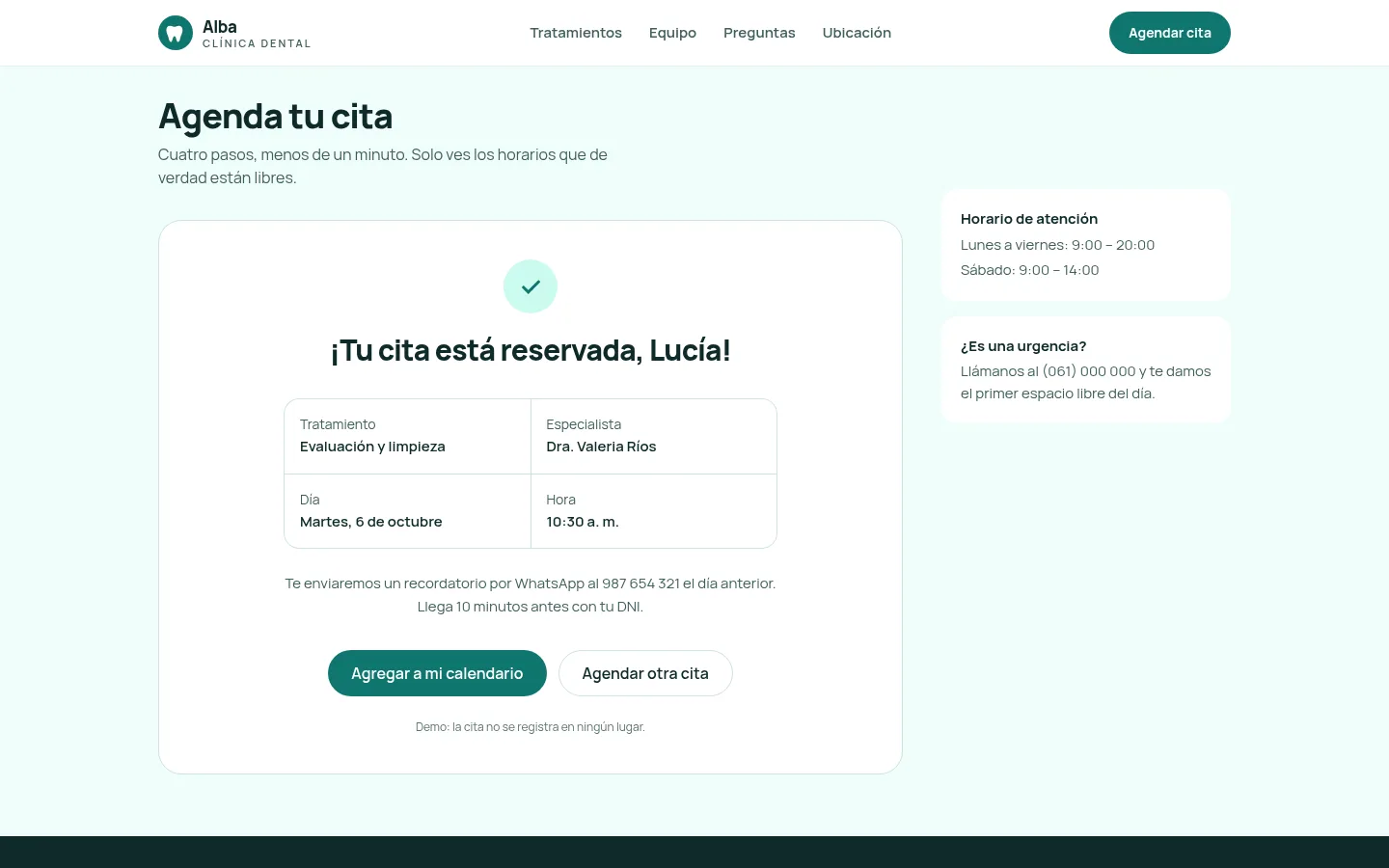The width and height of the screenshot is (1389, 868).
Task: Click the WhatsApp reminder message text
Action: coord(531,583)
